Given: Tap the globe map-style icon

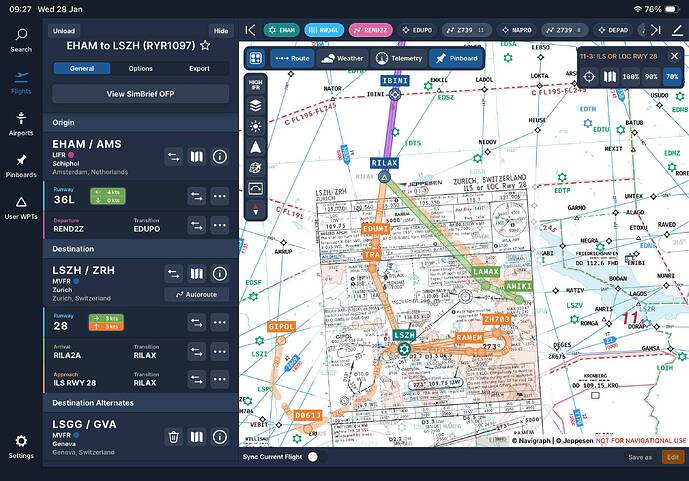Looking at the screenshot, I should coord(255,168).
